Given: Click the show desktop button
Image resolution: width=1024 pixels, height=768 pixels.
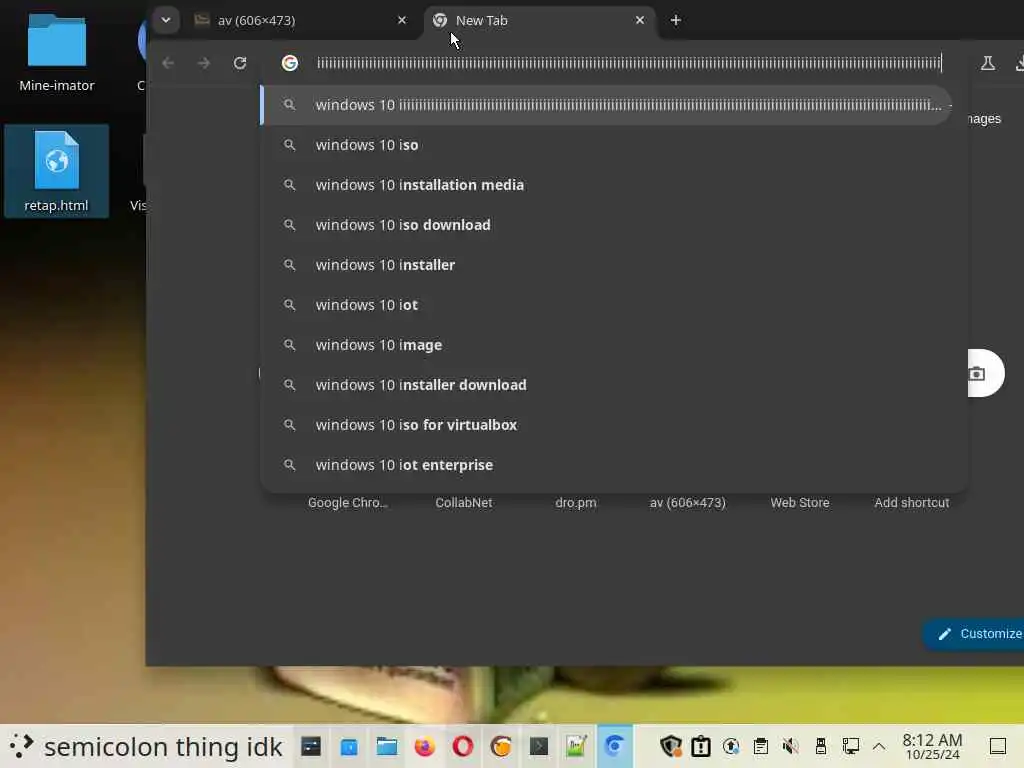Looking at the screenshot, I should coord(998,746).
